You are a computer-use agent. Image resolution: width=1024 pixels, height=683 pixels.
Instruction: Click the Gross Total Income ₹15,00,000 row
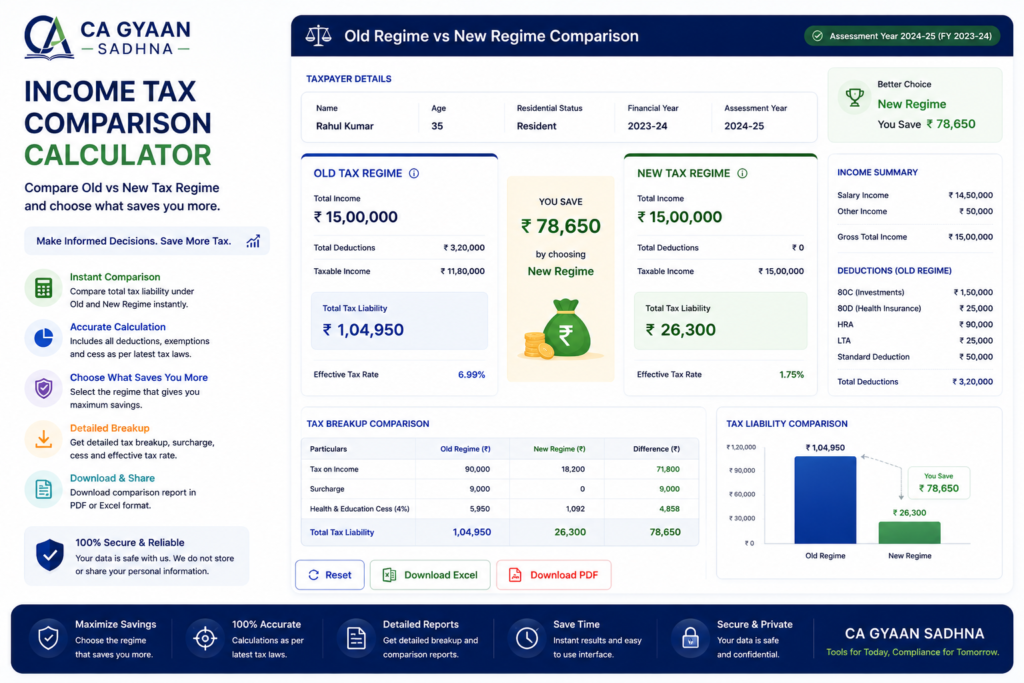pos(915,237)
